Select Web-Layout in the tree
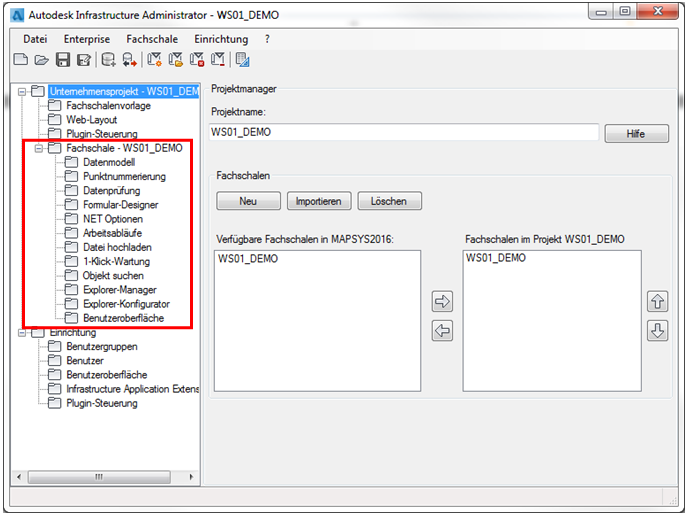The image size is (694, 517). pyautogui.click(x=92, y=120)
